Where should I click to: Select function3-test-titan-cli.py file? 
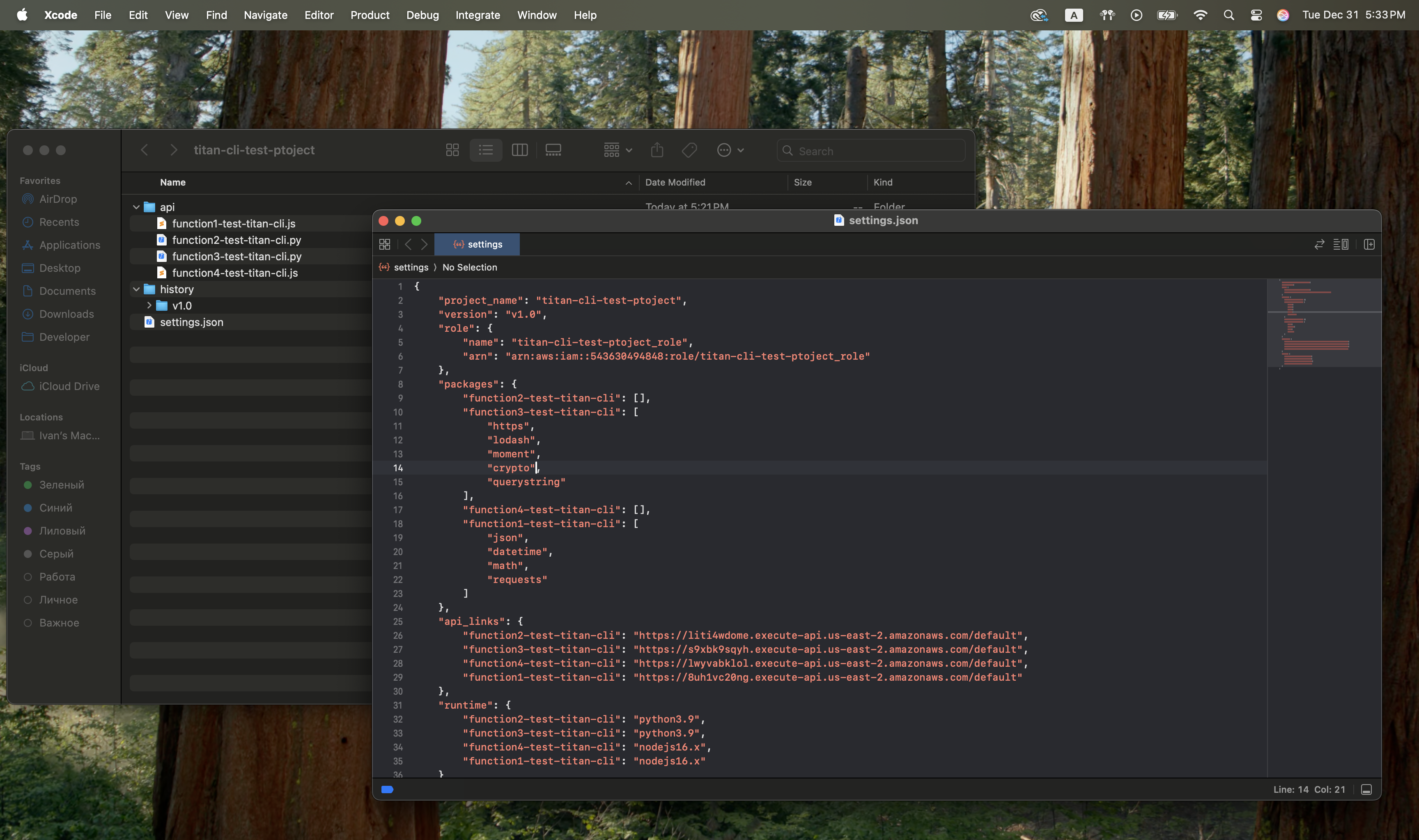click(x=236, y=257)
